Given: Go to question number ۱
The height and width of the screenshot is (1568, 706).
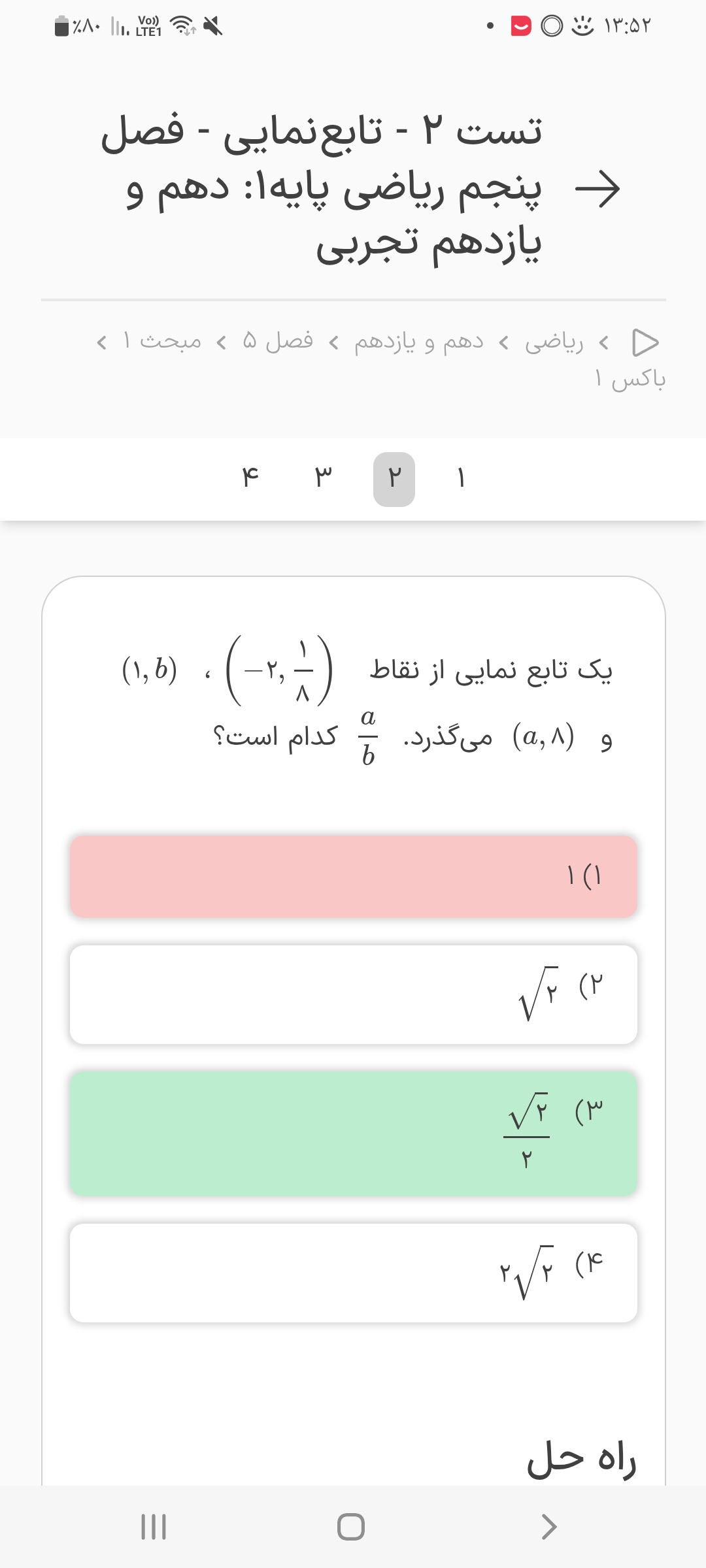Looking at the screenshot, I should tap(461, 479).
